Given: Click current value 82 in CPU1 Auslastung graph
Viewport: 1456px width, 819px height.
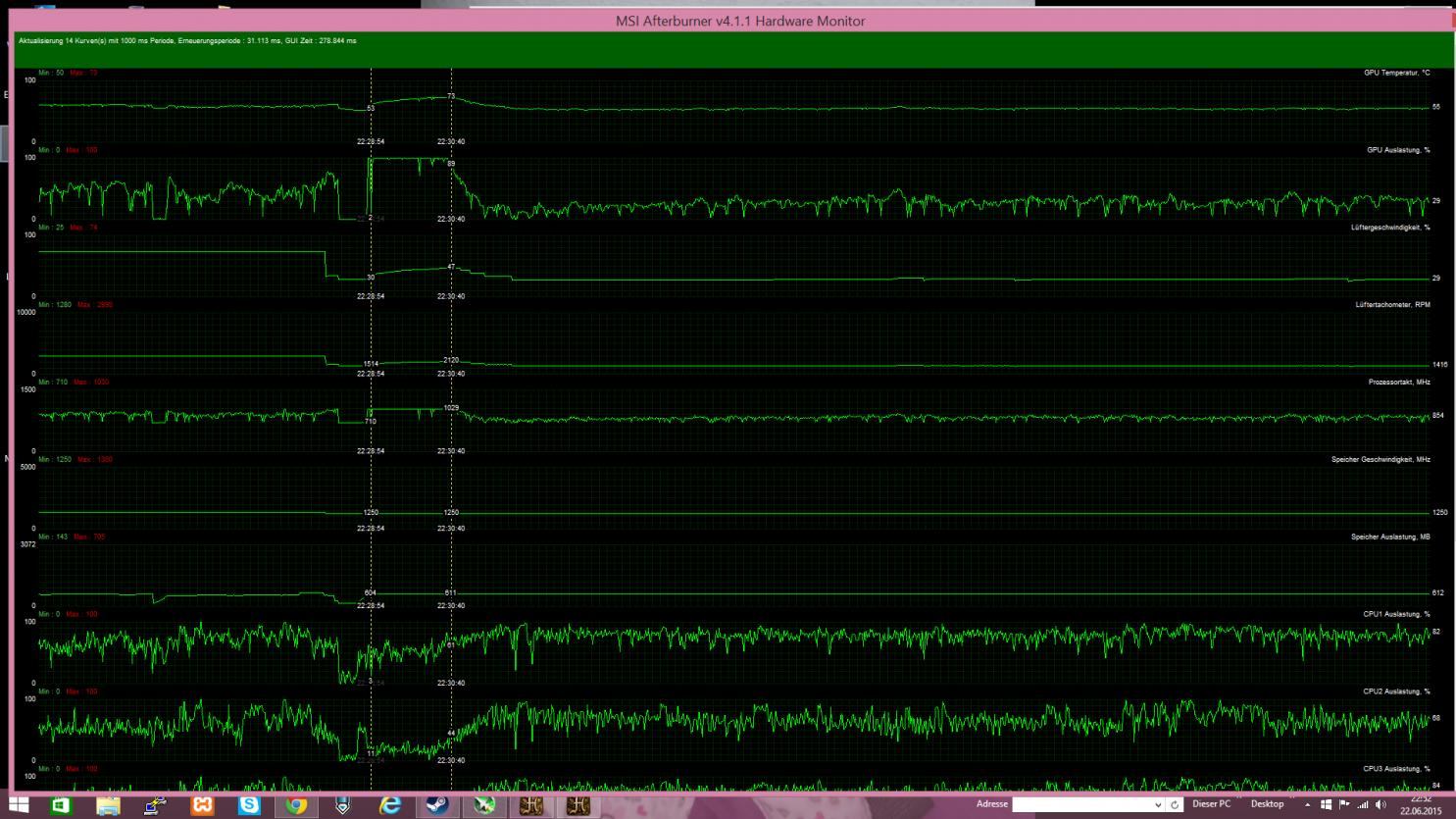Looking at the screenshot, I should pos(1436,633).
